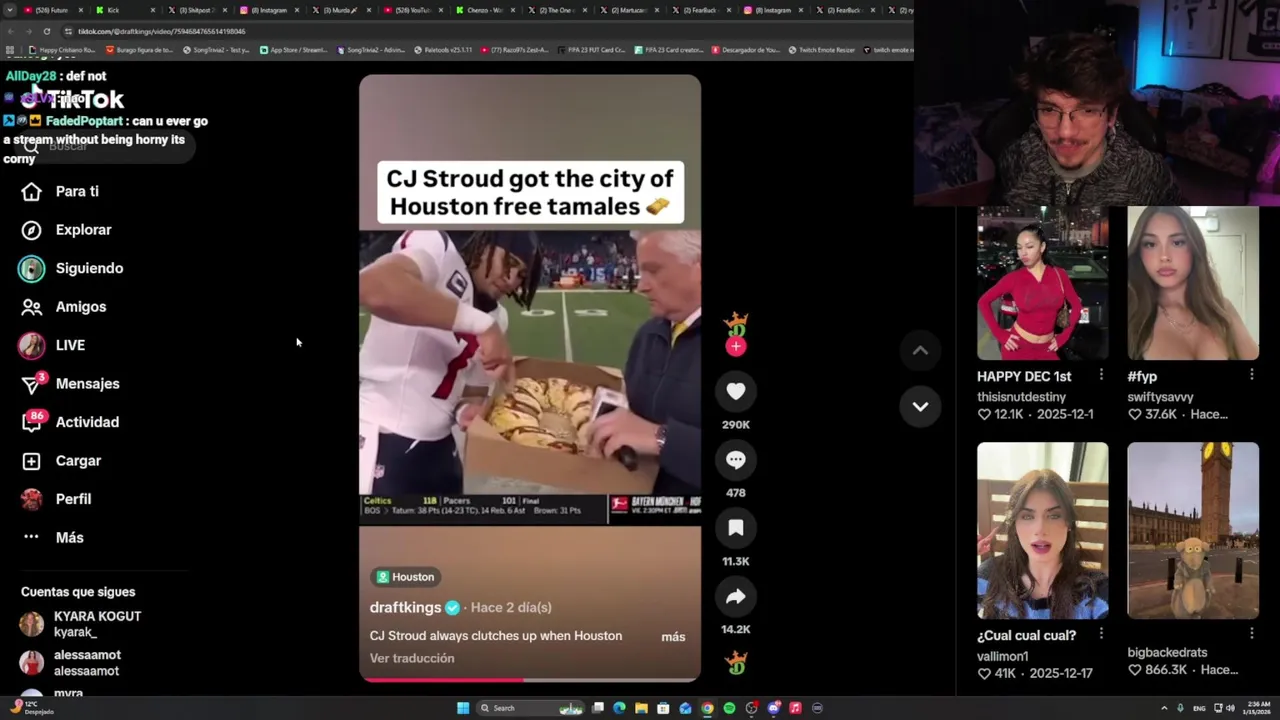Play the CJ Stroud tamales video
Viewport: 1280px width, 720px height.
[x=530, y=378]
